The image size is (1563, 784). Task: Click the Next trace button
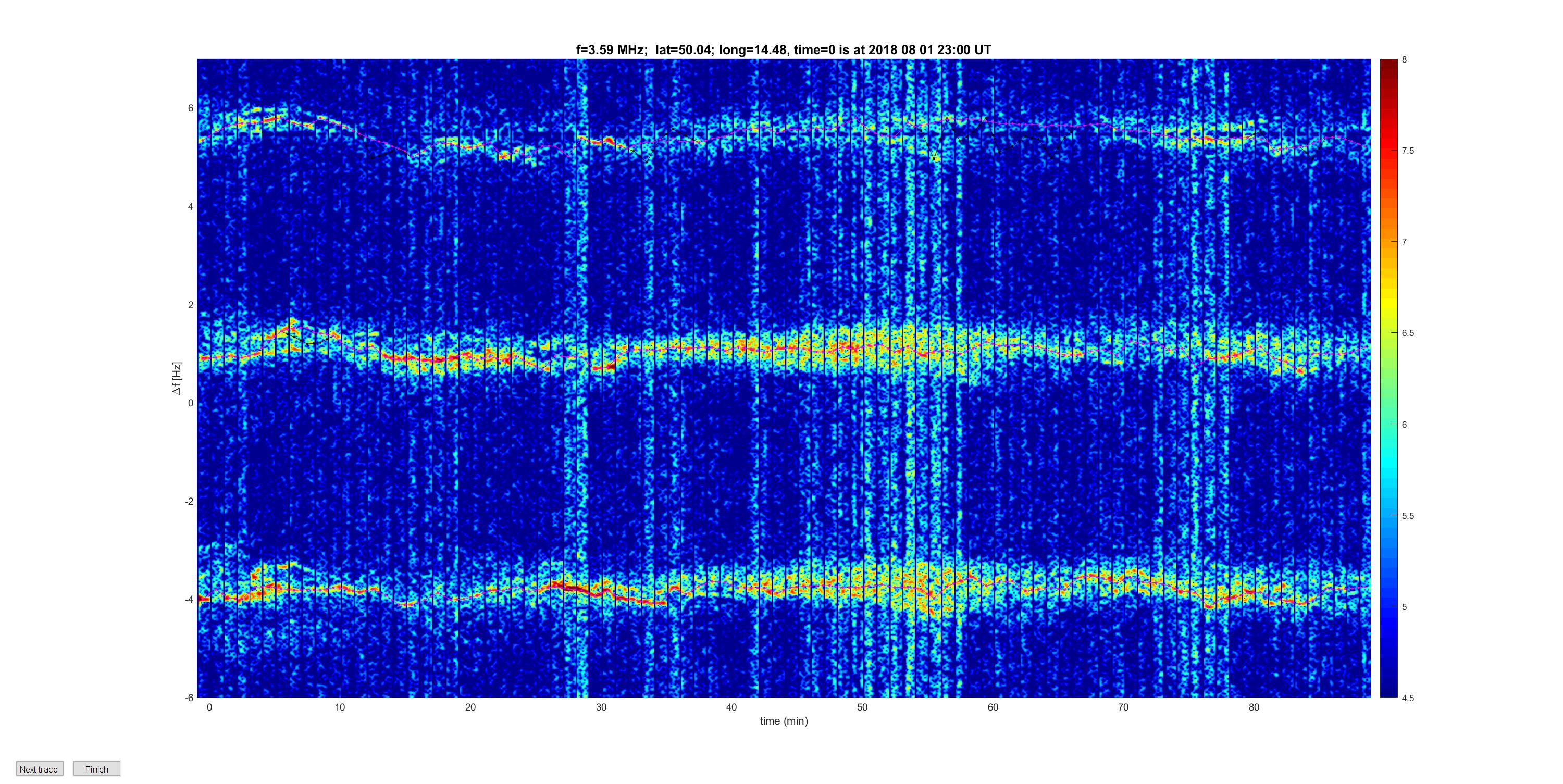click(39, 769)
